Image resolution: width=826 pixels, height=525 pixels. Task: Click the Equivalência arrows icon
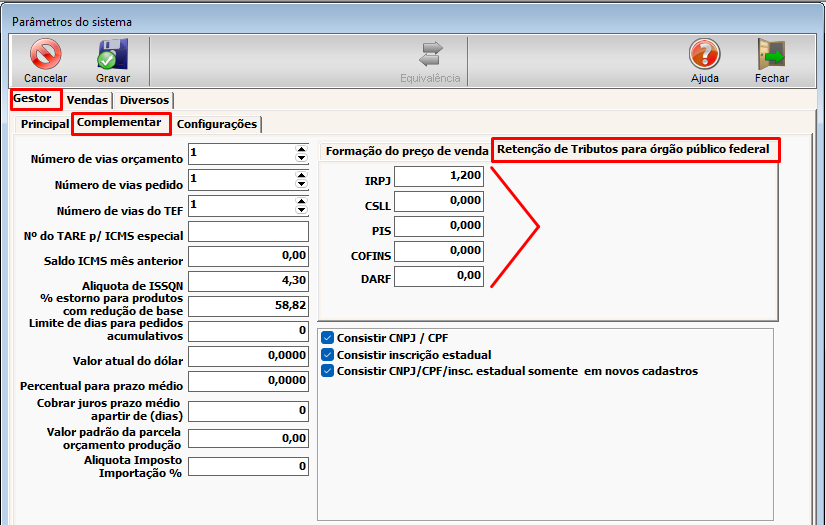[430, 55]
